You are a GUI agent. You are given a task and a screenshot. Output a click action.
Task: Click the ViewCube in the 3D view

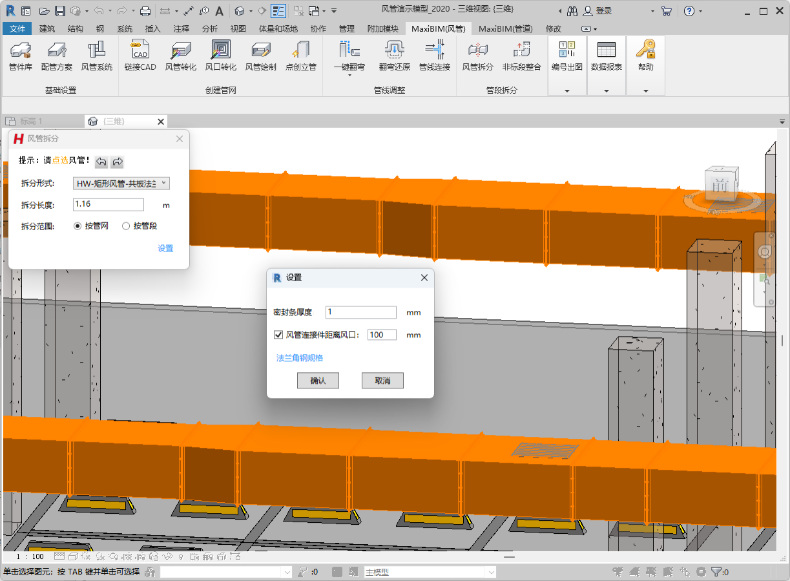tap(719, 185)
